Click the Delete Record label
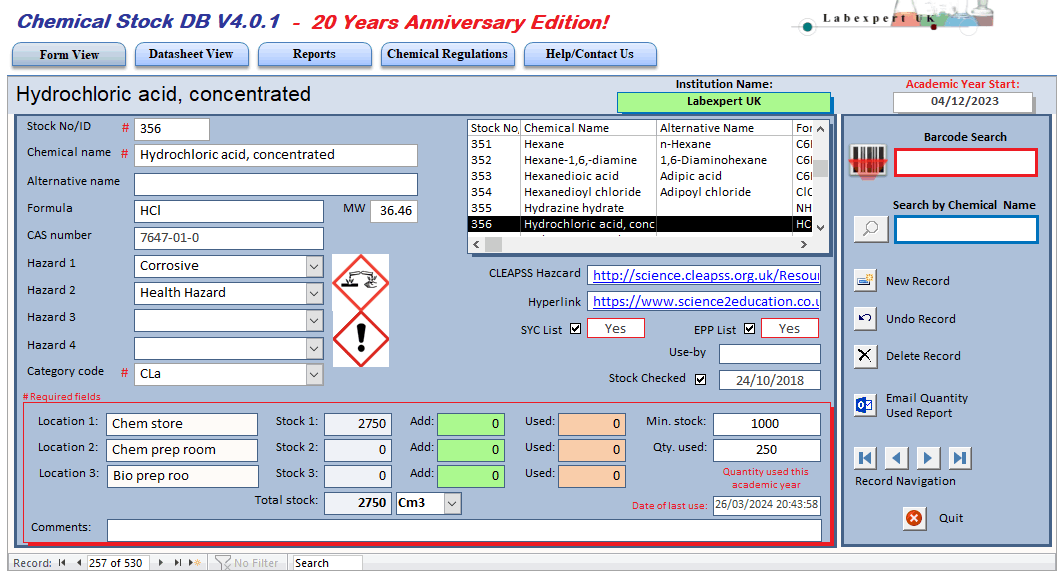Screen dimensions: 1062x577 [x=923, y=356]
